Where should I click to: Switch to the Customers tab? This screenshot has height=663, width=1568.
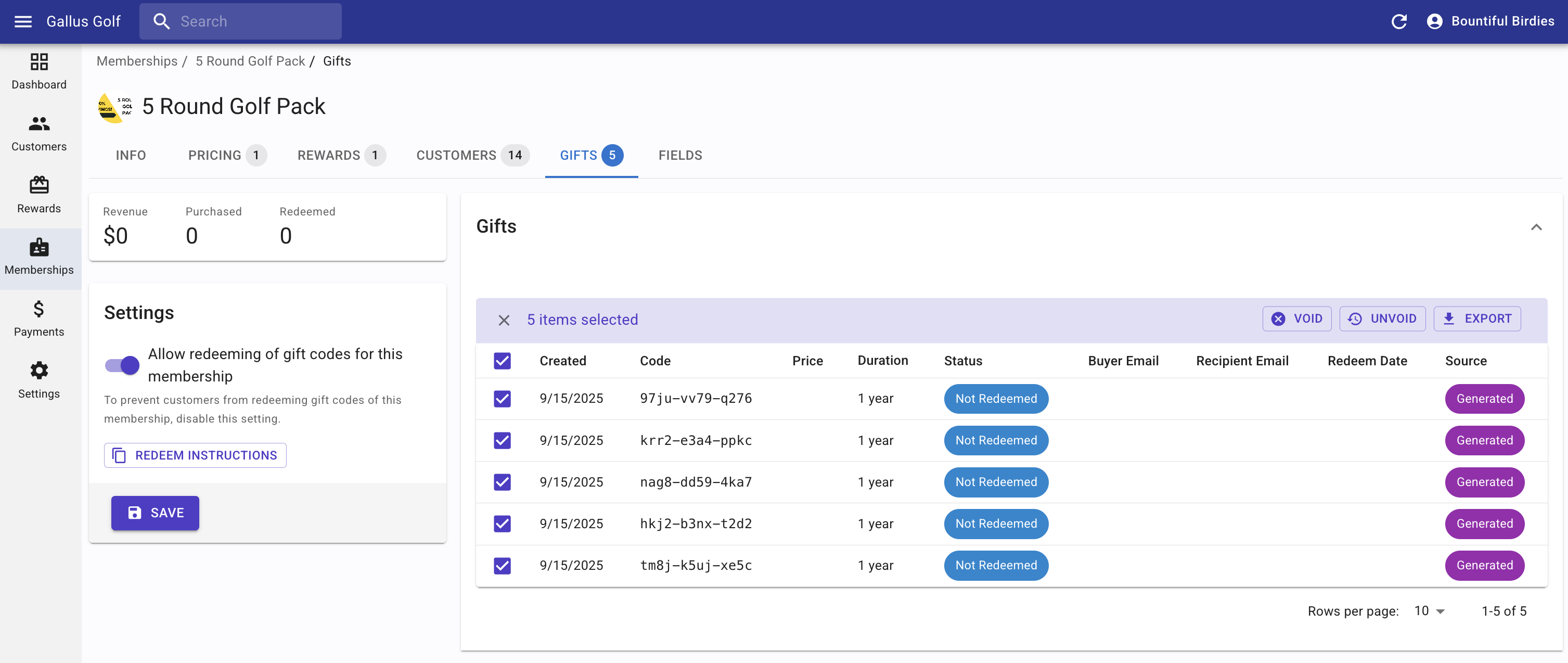click(x=471, y=155)
